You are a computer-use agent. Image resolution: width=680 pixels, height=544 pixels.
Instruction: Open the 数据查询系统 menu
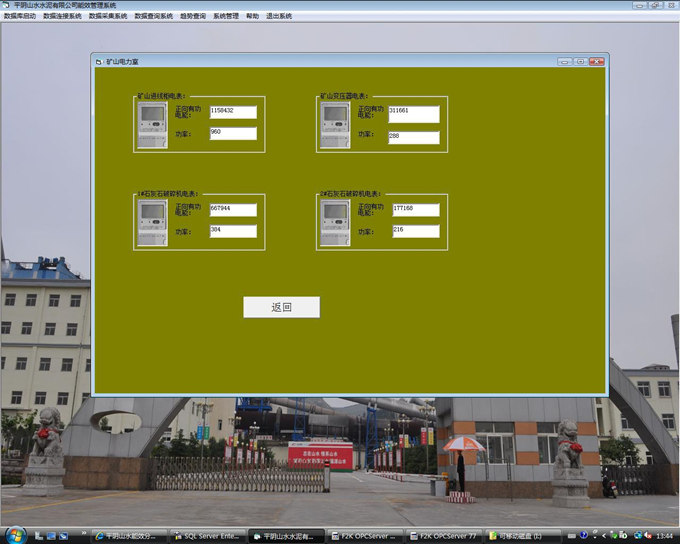pyautogui.click(x=154, y=16)
